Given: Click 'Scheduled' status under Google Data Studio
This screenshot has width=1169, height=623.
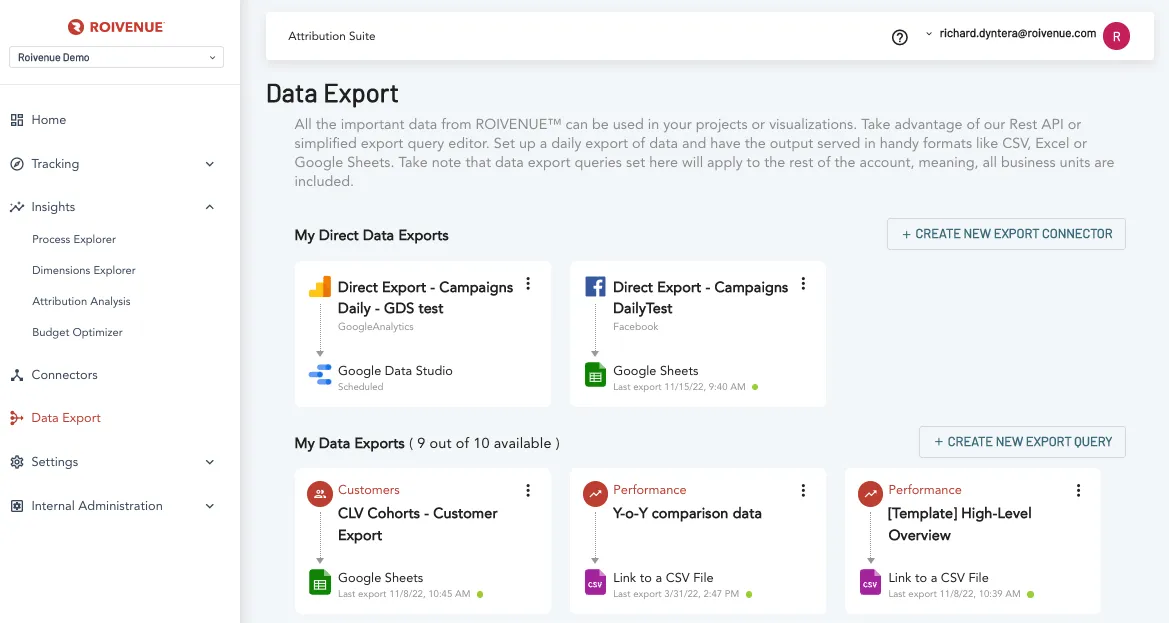Looking at the screenshot, I should point(361,387).
